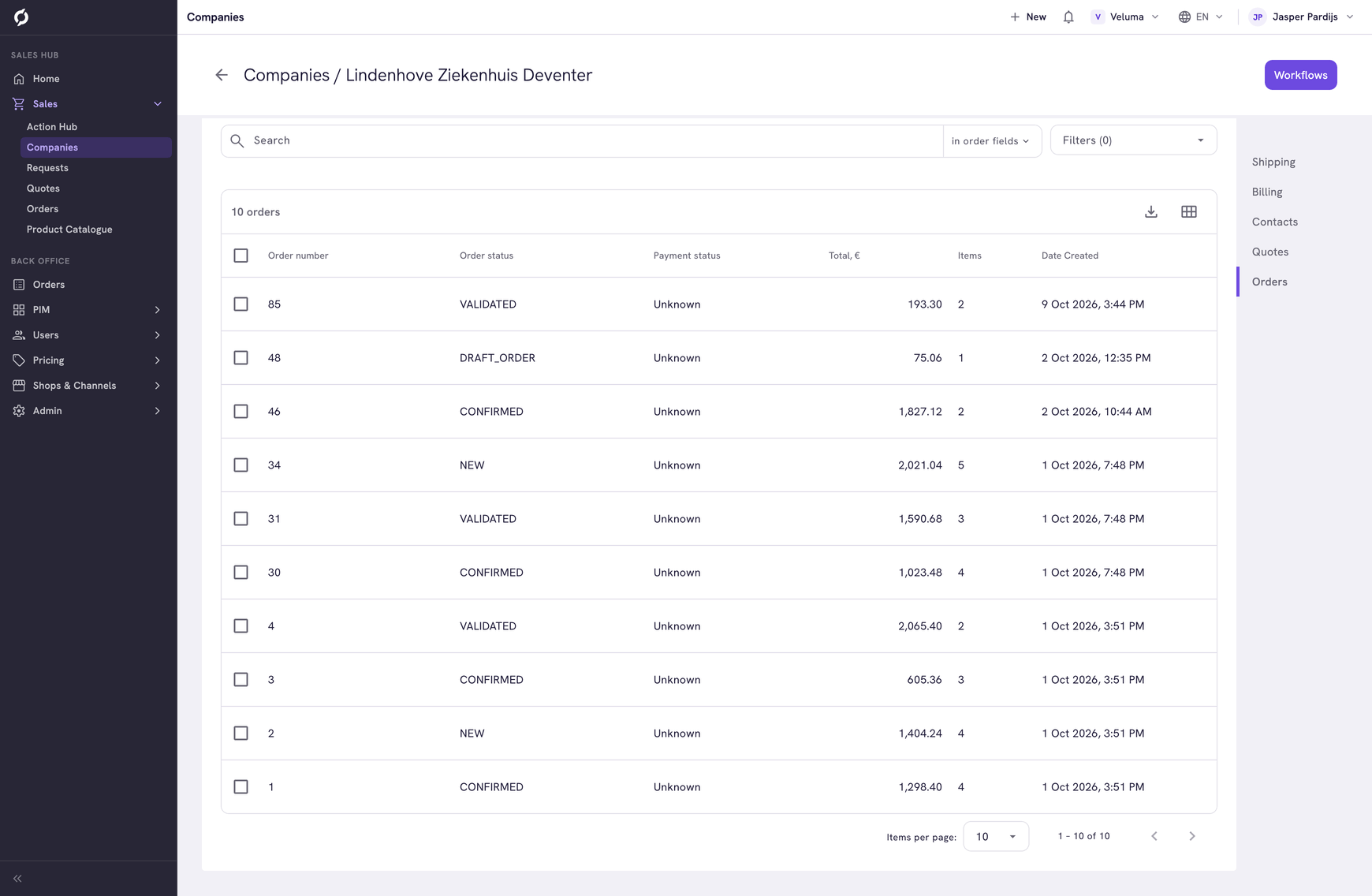Viewport: 1372px width, 896px height.
Task: Open order 46 row with total 1,827.12
Action: point(719,412)
